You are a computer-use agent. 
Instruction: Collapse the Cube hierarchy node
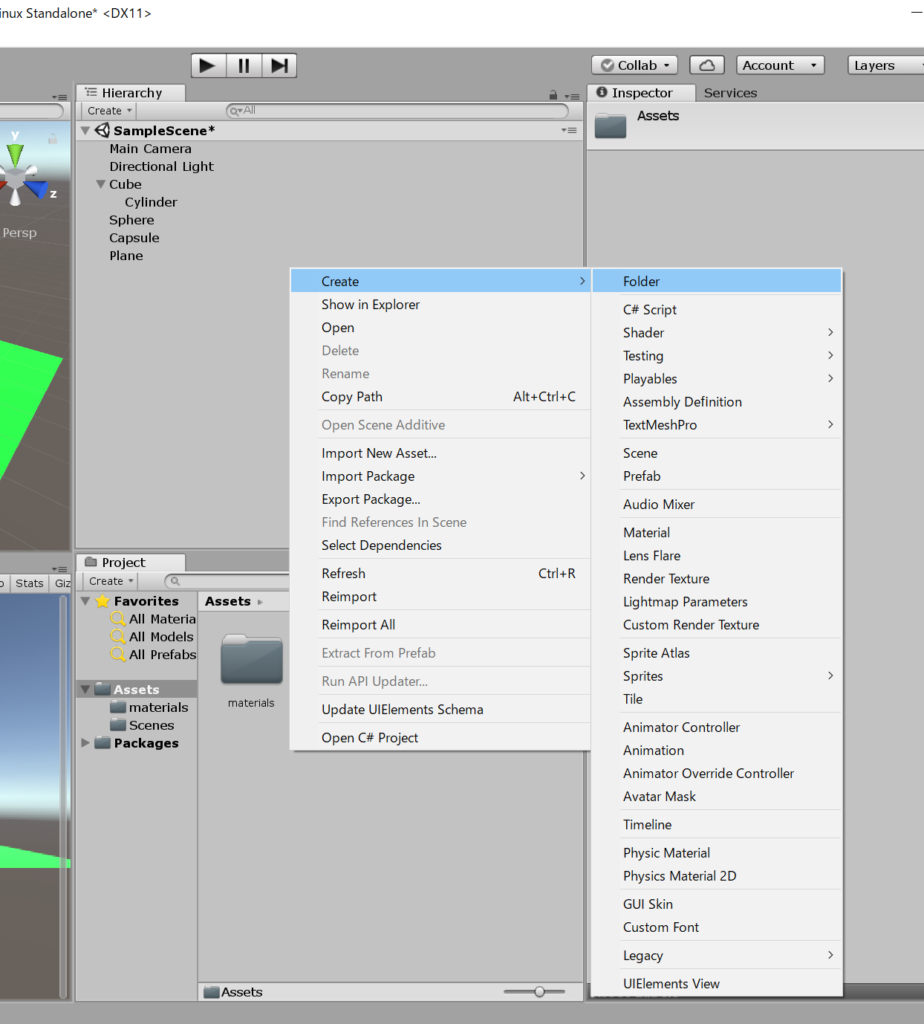pyautogui.click(x=100, y=185)
